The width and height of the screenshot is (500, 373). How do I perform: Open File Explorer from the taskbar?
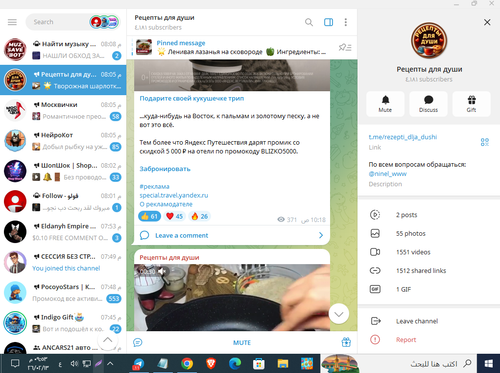click(x=283, y=364)
